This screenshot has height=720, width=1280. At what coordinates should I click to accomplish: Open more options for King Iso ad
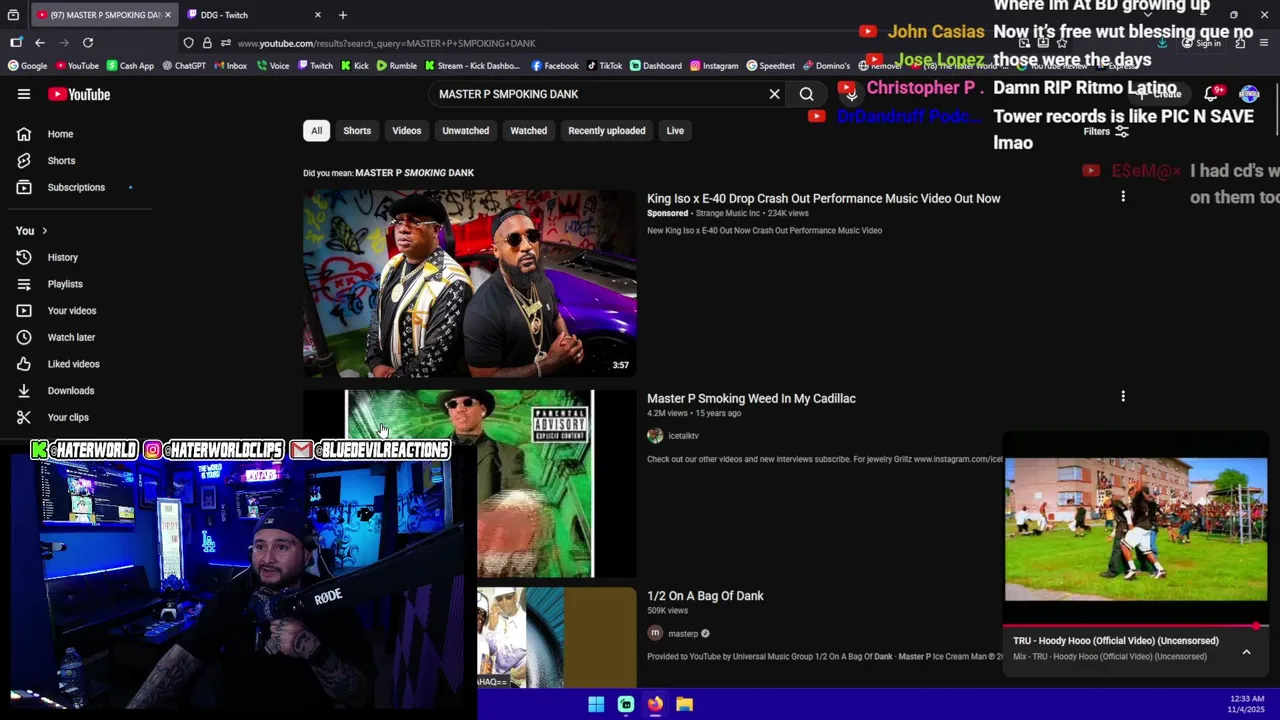point(1123,197)
